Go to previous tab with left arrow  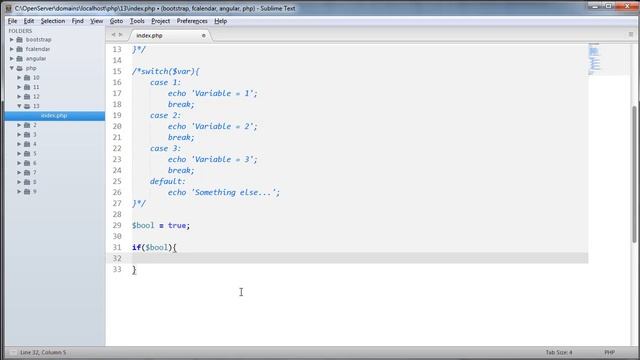[x=113, y=35]
